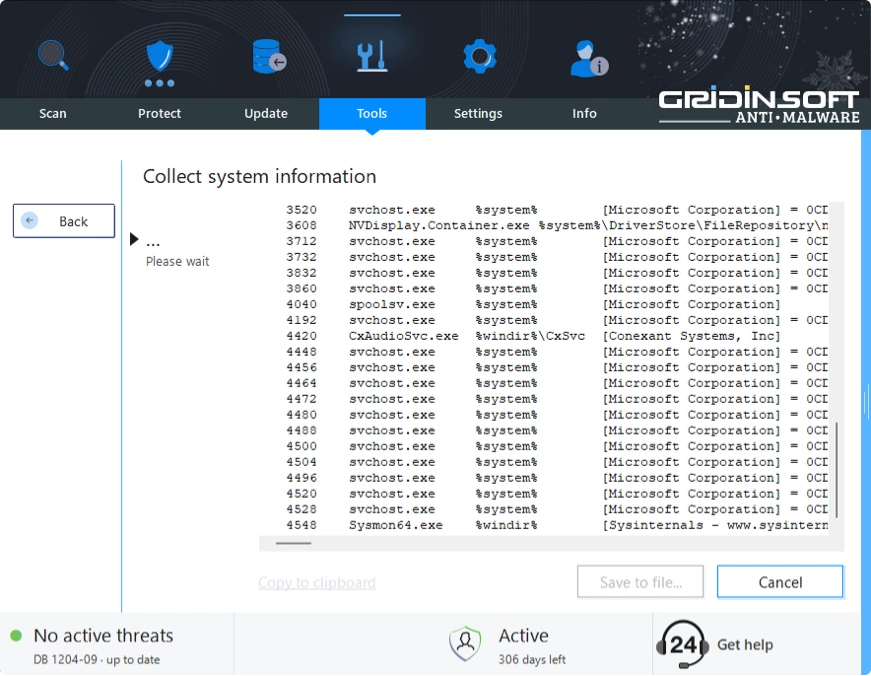
Task: Click the 306 days left text
Action: (532, 660)
